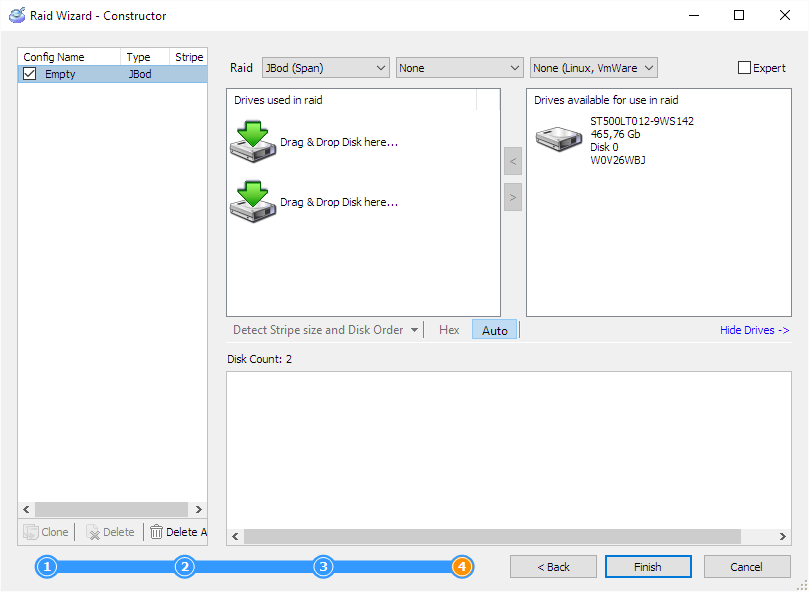Click the first Drag & Drop Disk slot icon
Screen dimensions: 809x592
tap(253, 142)
